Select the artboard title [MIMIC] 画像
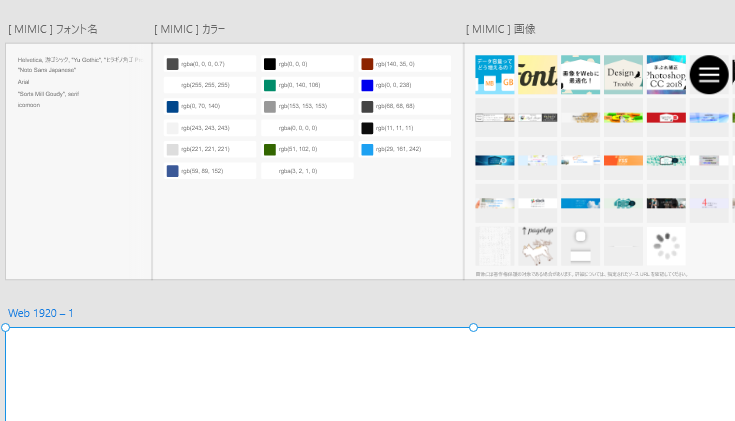 [501, 29]
